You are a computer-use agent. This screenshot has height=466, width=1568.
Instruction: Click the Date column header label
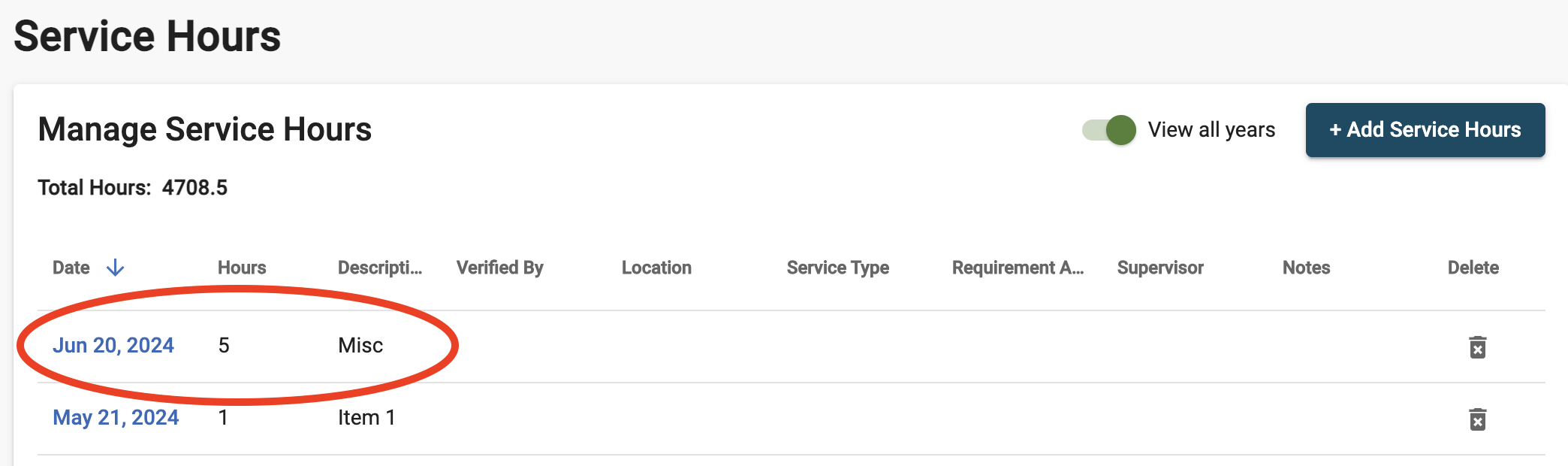tap(71, 268)
